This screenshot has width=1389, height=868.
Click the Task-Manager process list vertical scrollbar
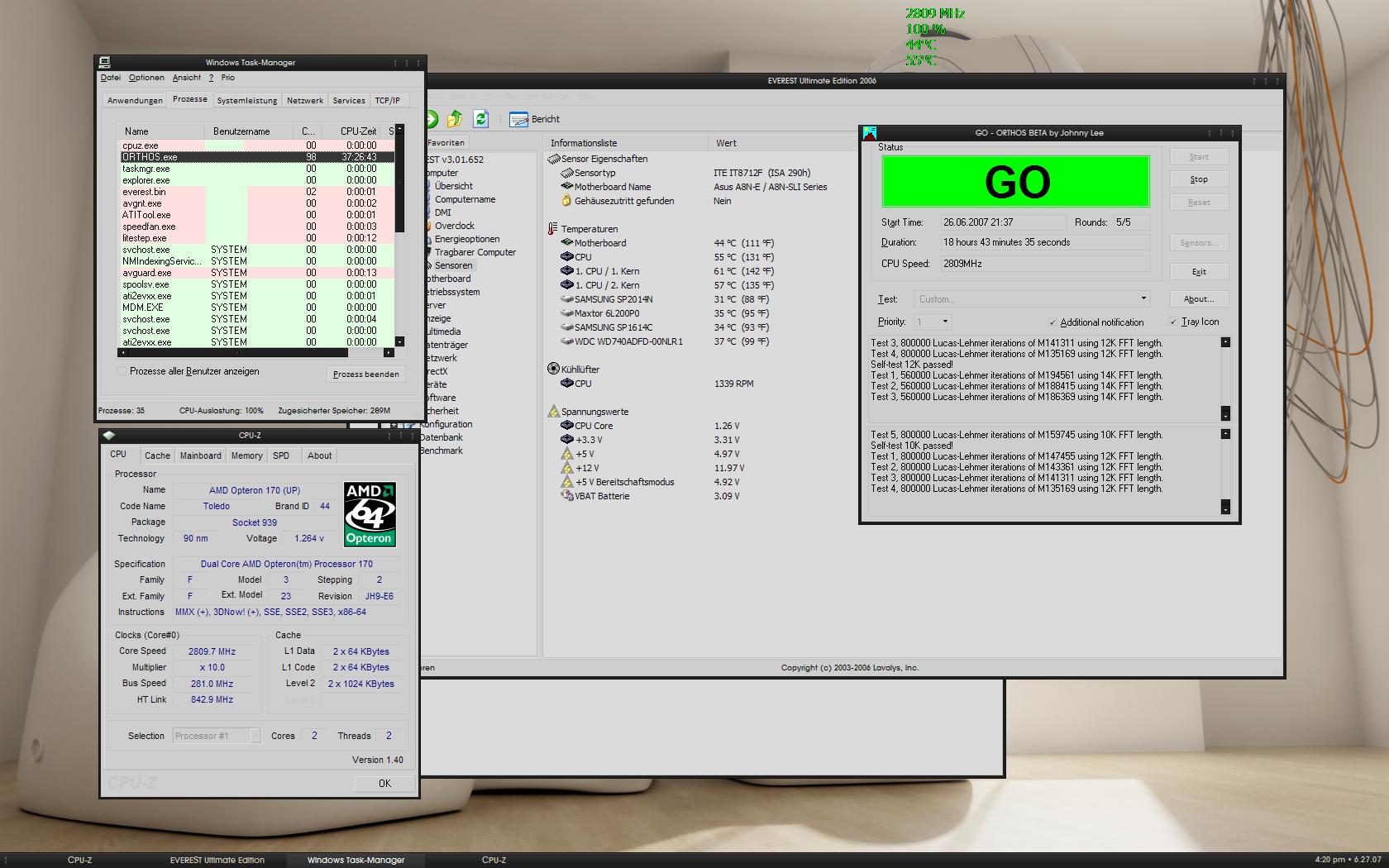400,235
